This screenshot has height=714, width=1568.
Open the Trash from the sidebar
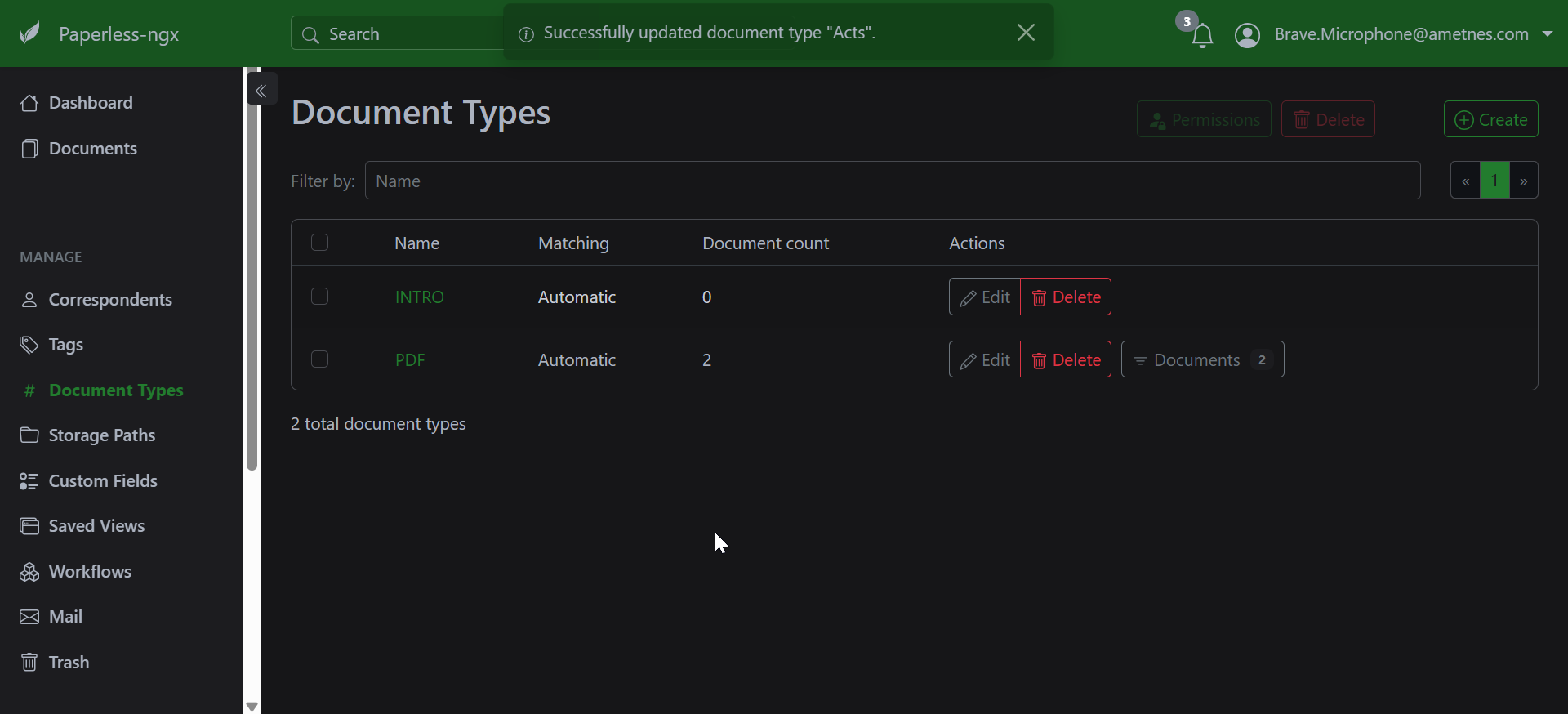point(69,663)
